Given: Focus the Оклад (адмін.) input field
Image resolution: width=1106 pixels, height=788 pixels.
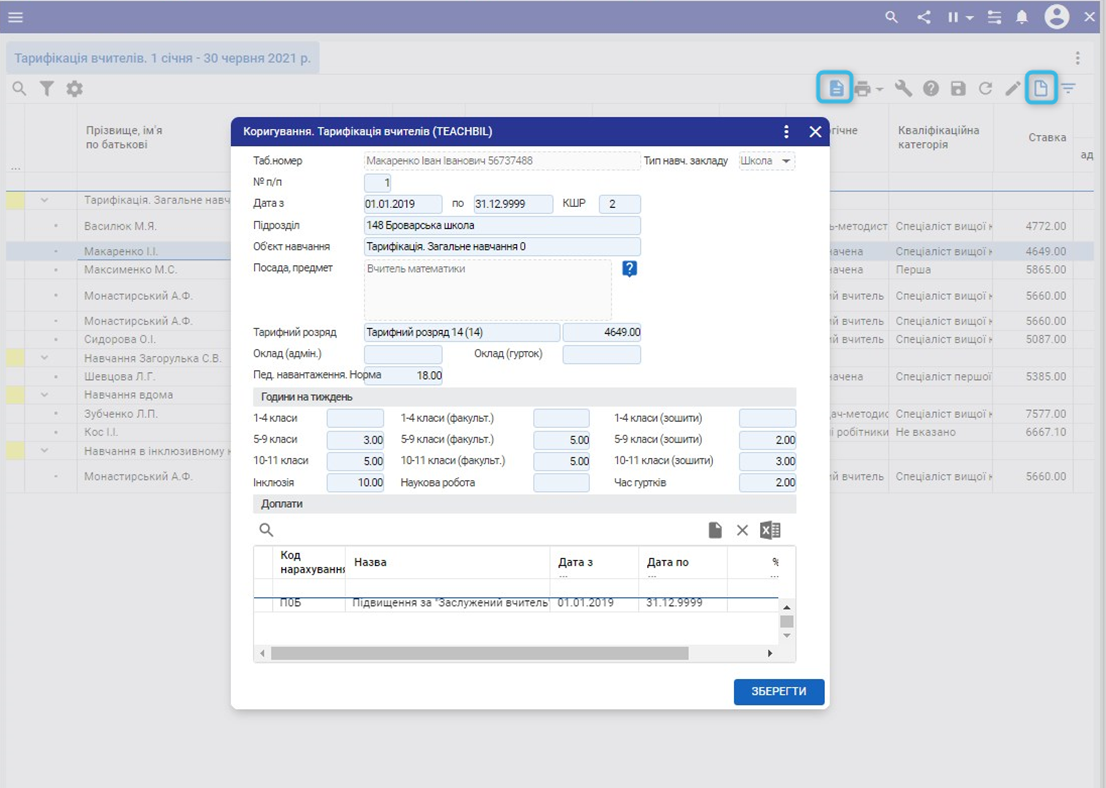Looking at the screenshot, I should tap(403, 354).
